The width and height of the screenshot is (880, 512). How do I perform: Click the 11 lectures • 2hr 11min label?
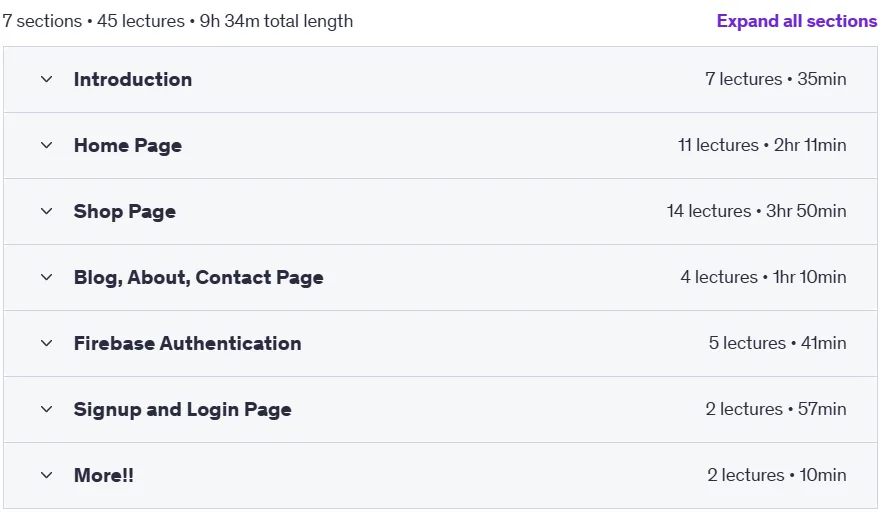(762, 145)
